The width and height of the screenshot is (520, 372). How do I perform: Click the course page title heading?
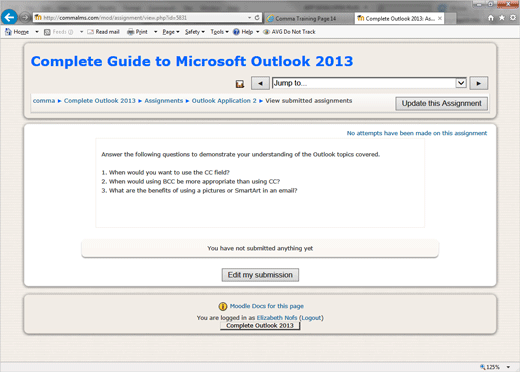(192, 61)
